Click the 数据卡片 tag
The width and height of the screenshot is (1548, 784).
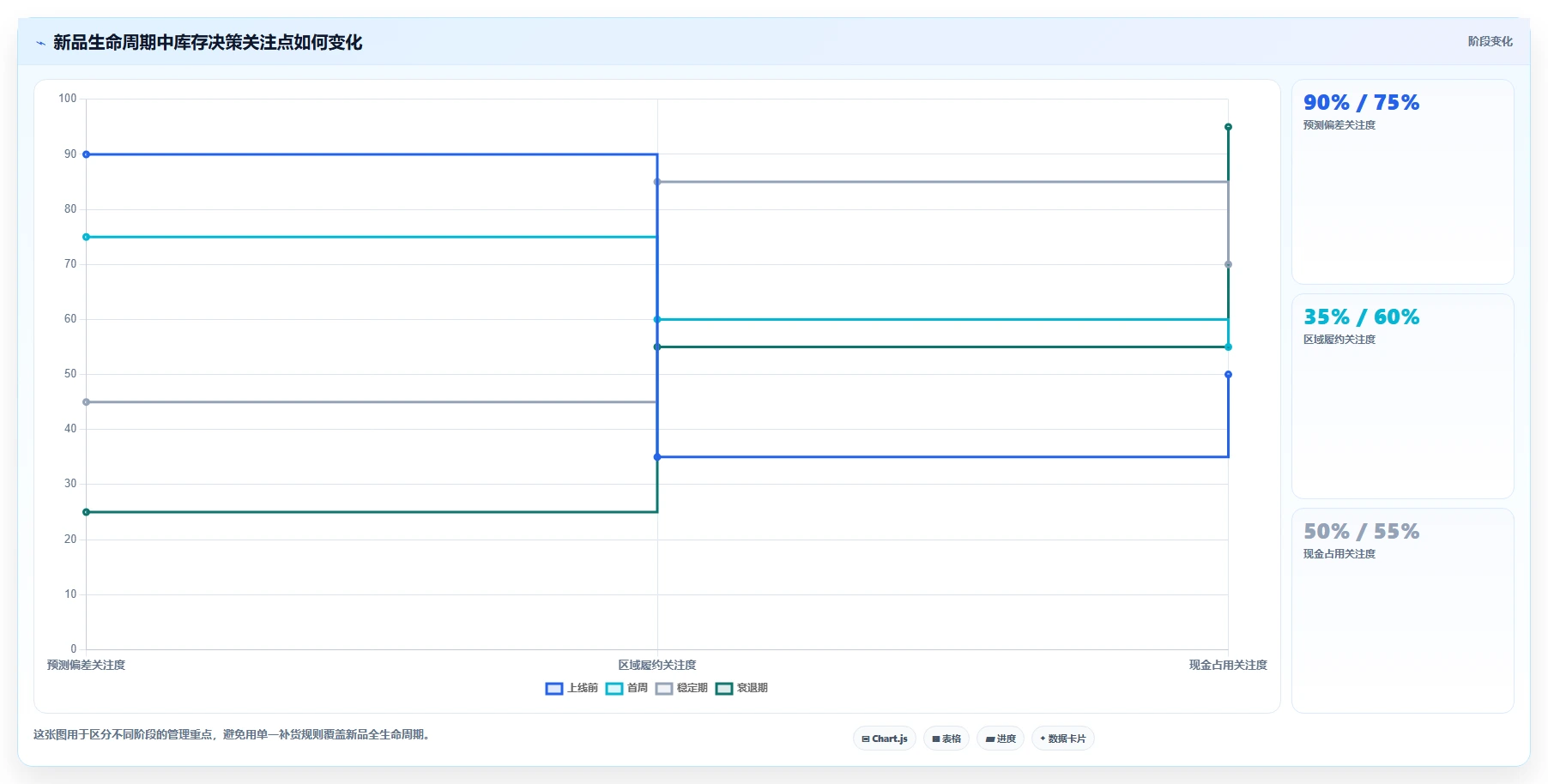1063,739
